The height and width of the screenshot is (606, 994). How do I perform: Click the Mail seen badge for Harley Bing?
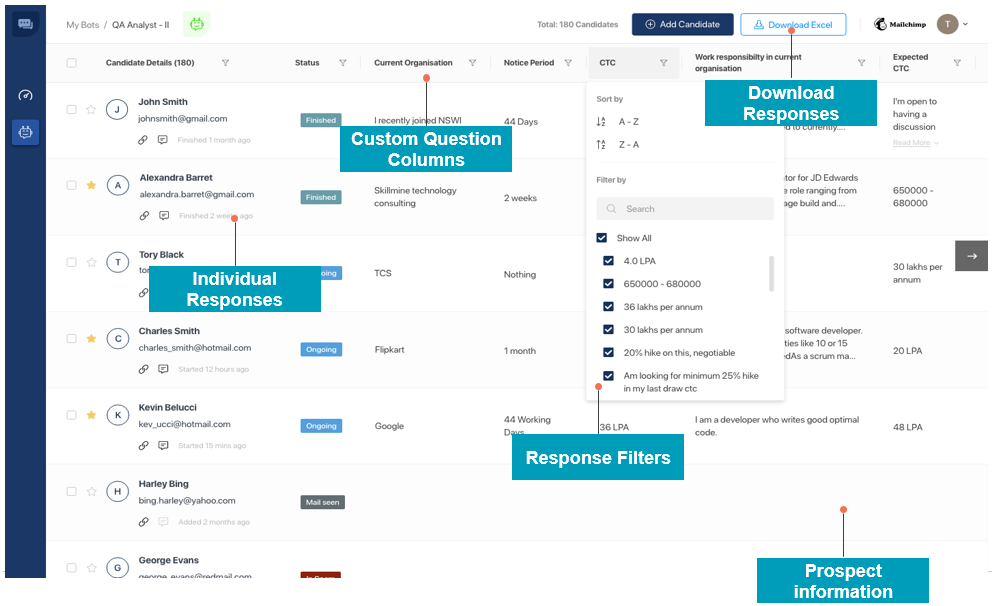(x=323, y=502)
